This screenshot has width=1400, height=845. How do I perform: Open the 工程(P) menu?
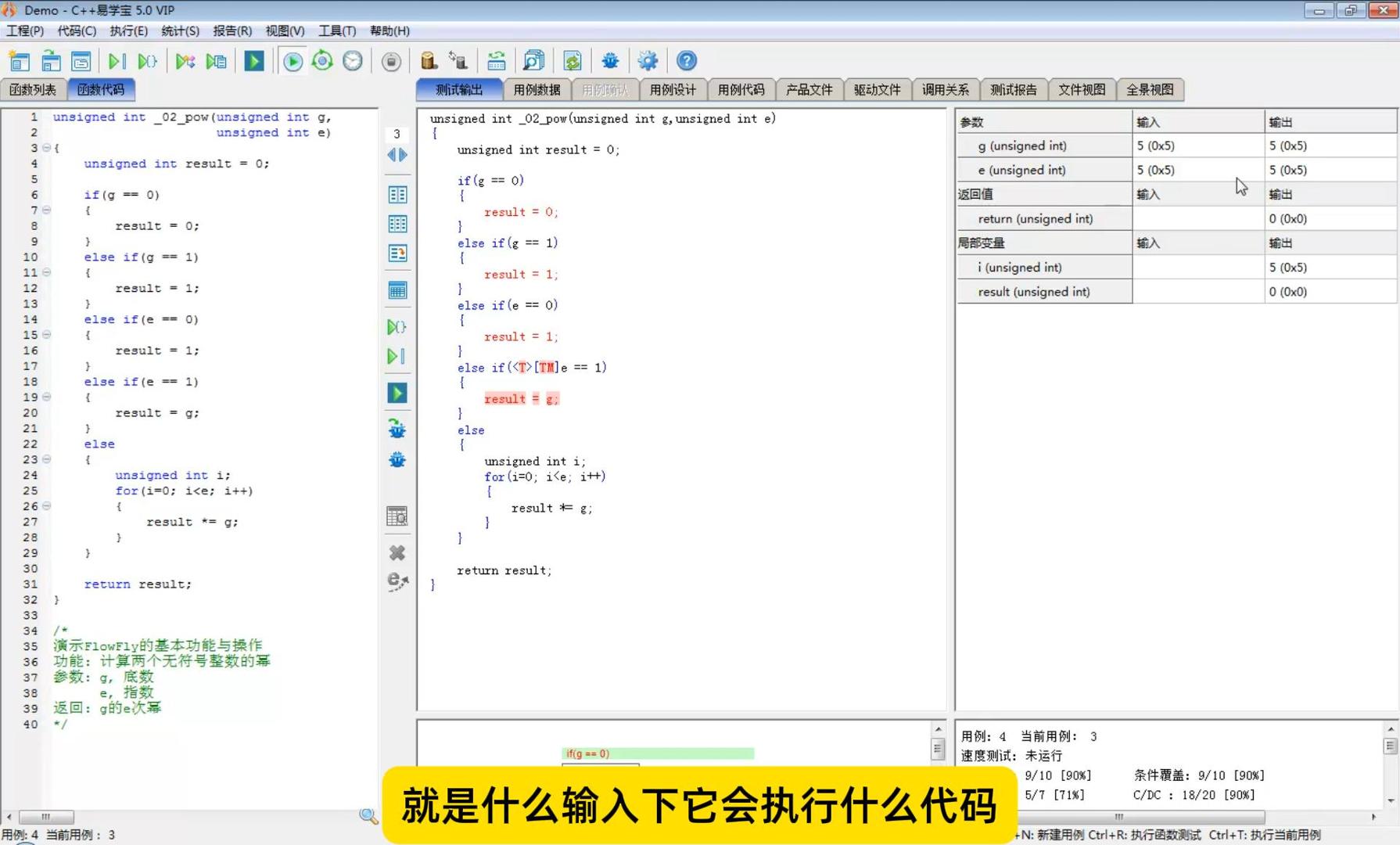click(25, 31)
